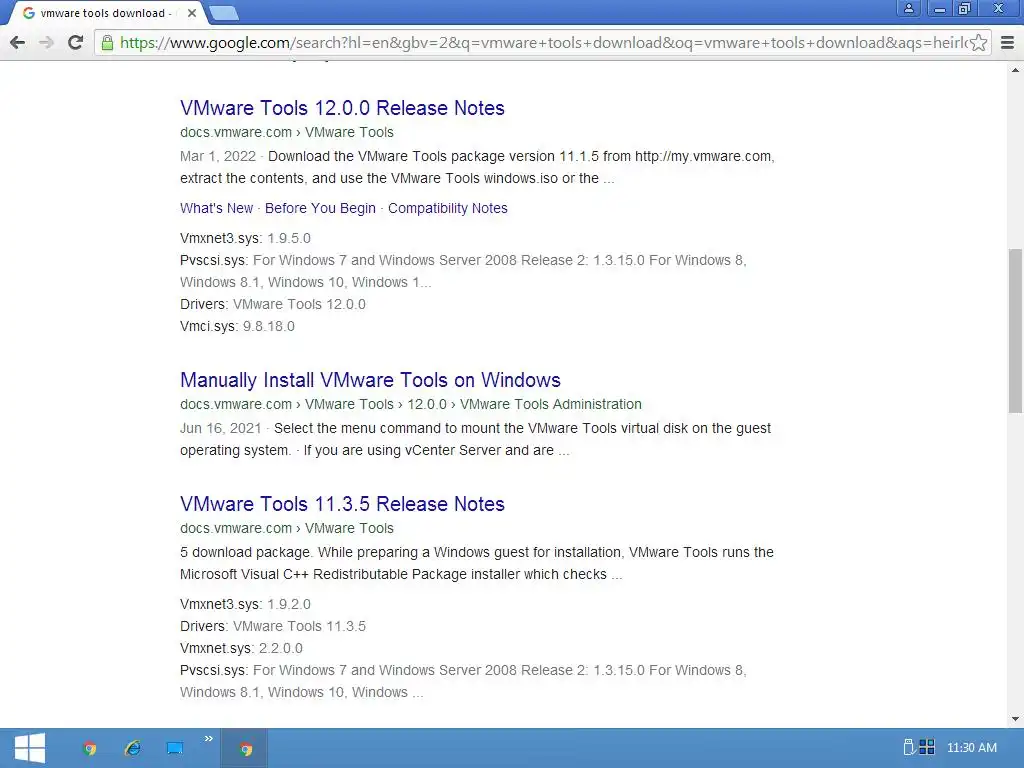Close the vmware tools download tab
Image resolution: width=1024 pixels, height=768 pixels.
coord(192,13)
